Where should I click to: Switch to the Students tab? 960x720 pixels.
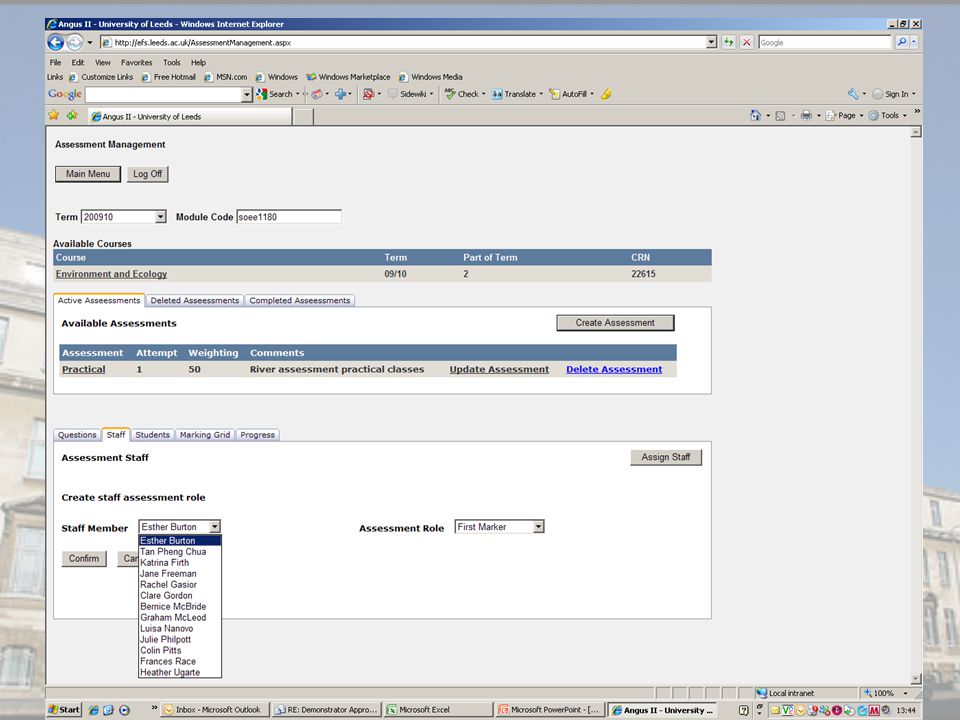pyautogui.click(x=152, y=435)
